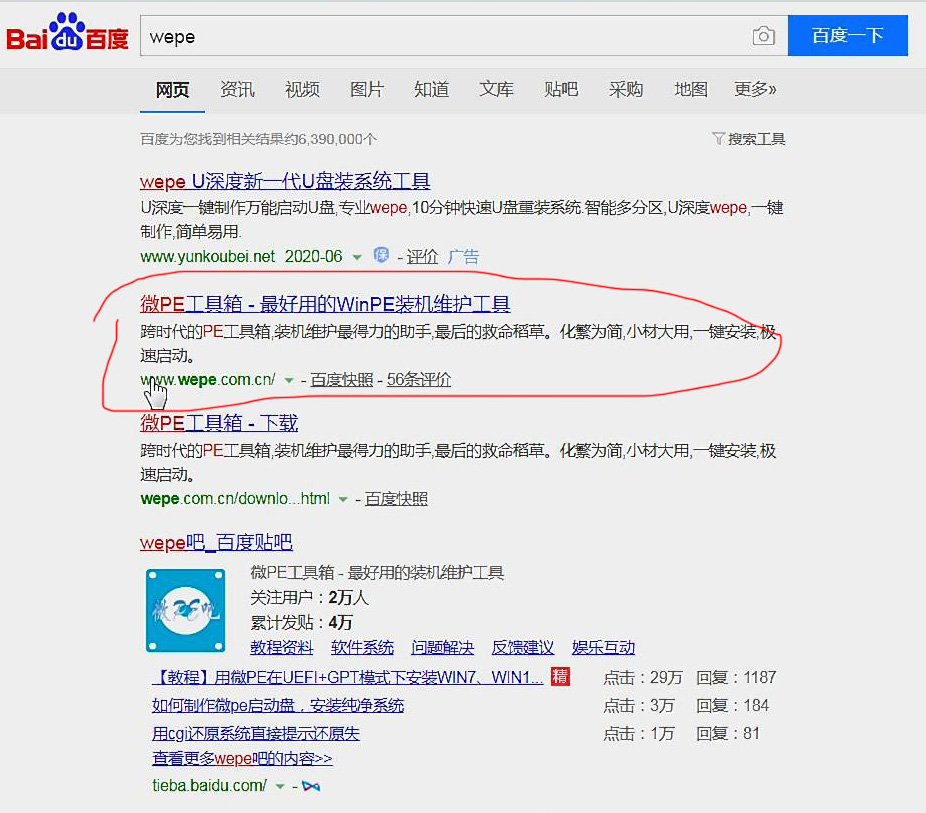This screenshot has height=813, width=926.
Task: Click the wepe吧 forum avatar image
Action: coord(185,608)
